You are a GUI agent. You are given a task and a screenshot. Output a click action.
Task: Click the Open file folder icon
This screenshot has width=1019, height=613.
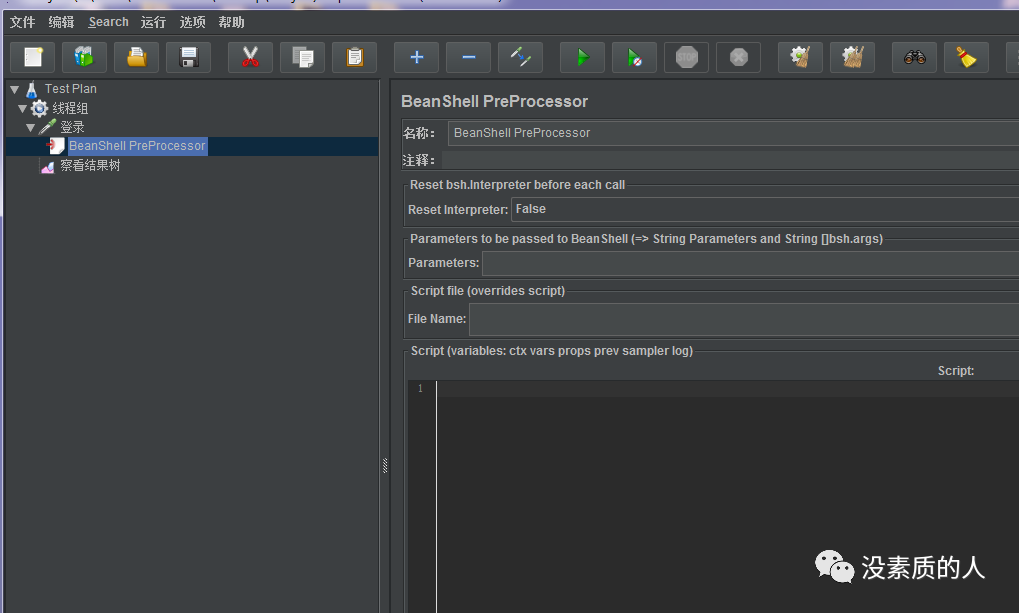(x=136, y=57)
